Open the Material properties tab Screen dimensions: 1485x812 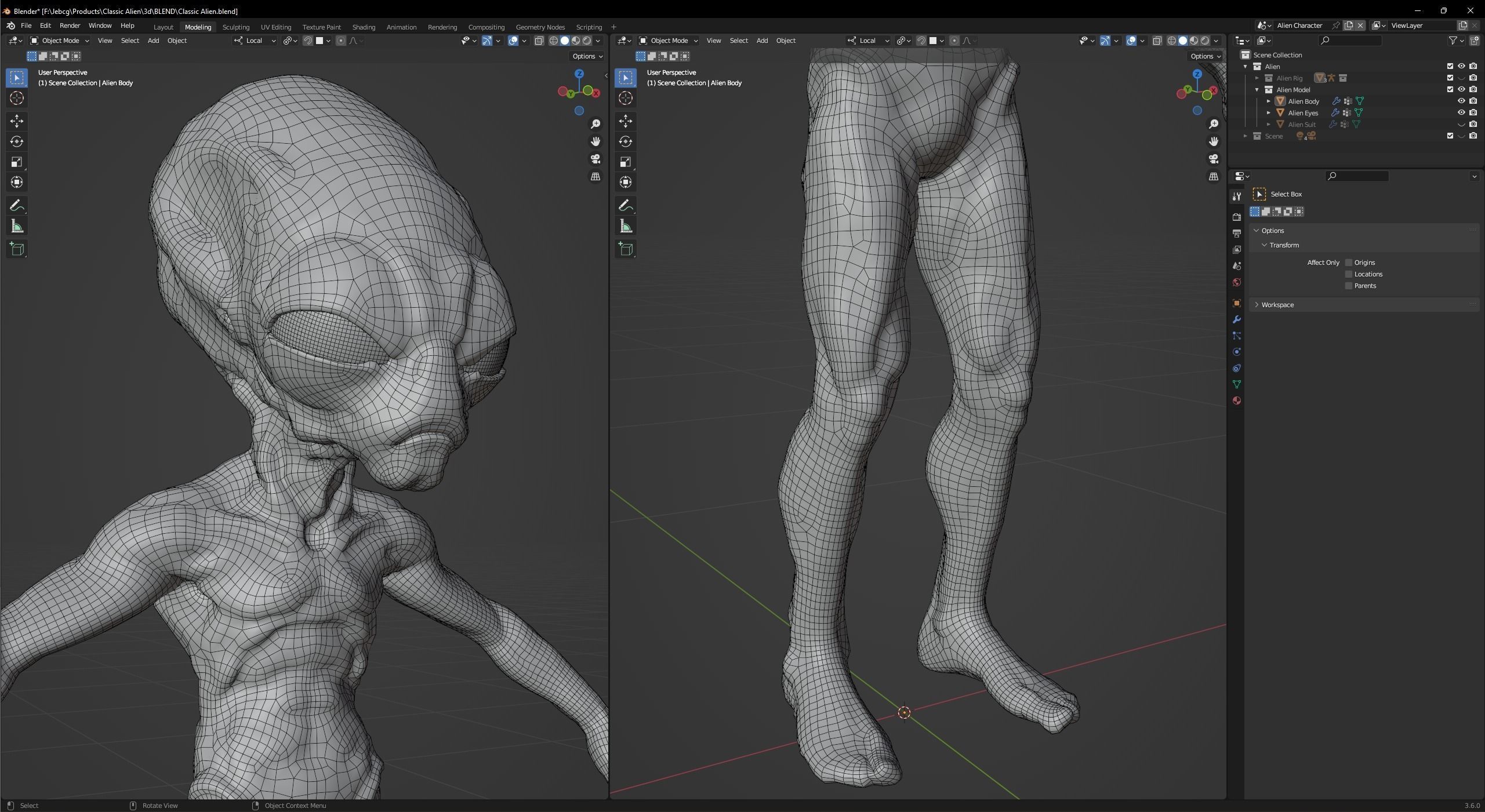tap(1237, 400)
